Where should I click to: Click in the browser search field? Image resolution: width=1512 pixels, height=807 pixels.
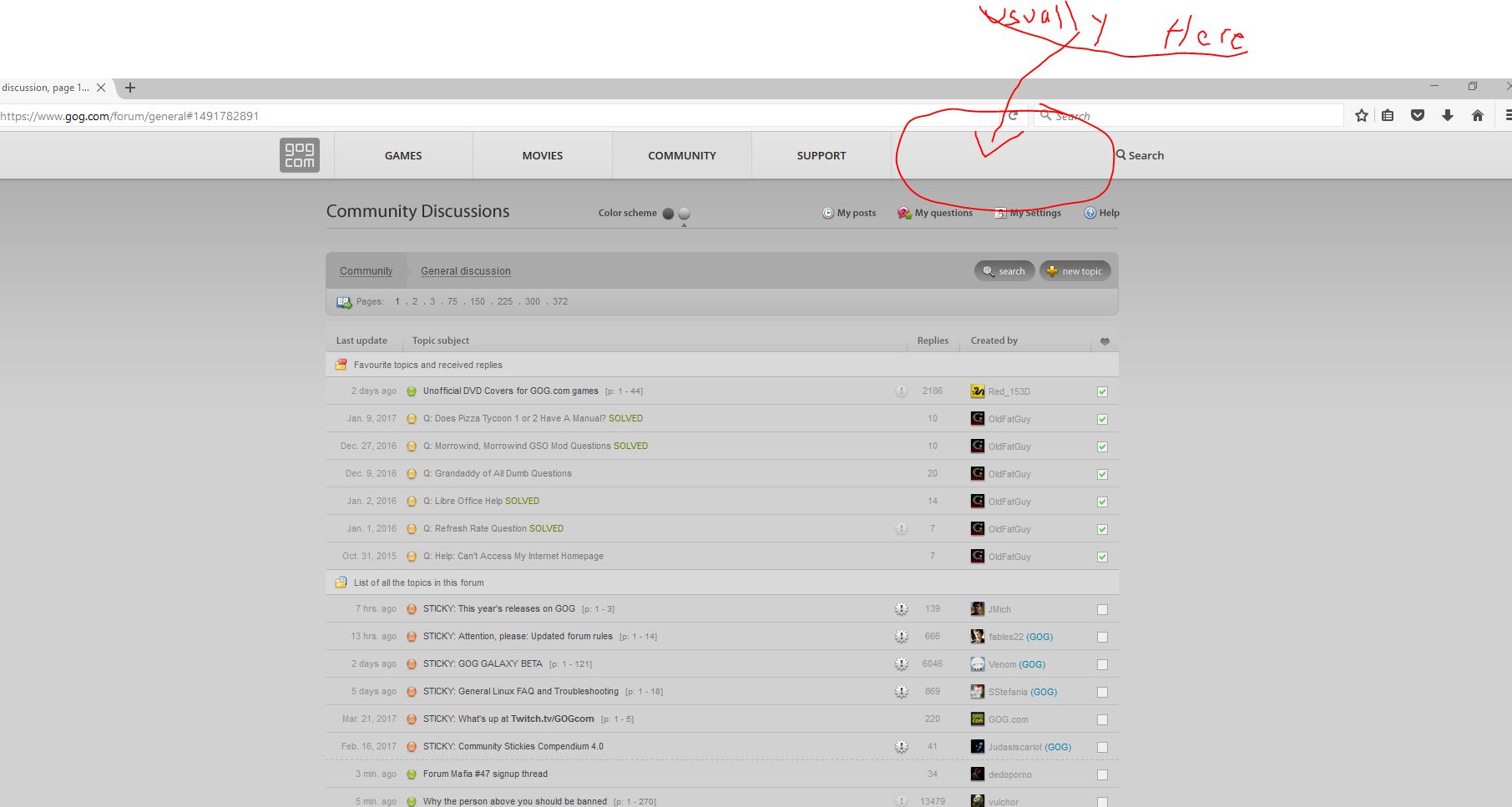pyautogui.click(x=1189, y=116)
